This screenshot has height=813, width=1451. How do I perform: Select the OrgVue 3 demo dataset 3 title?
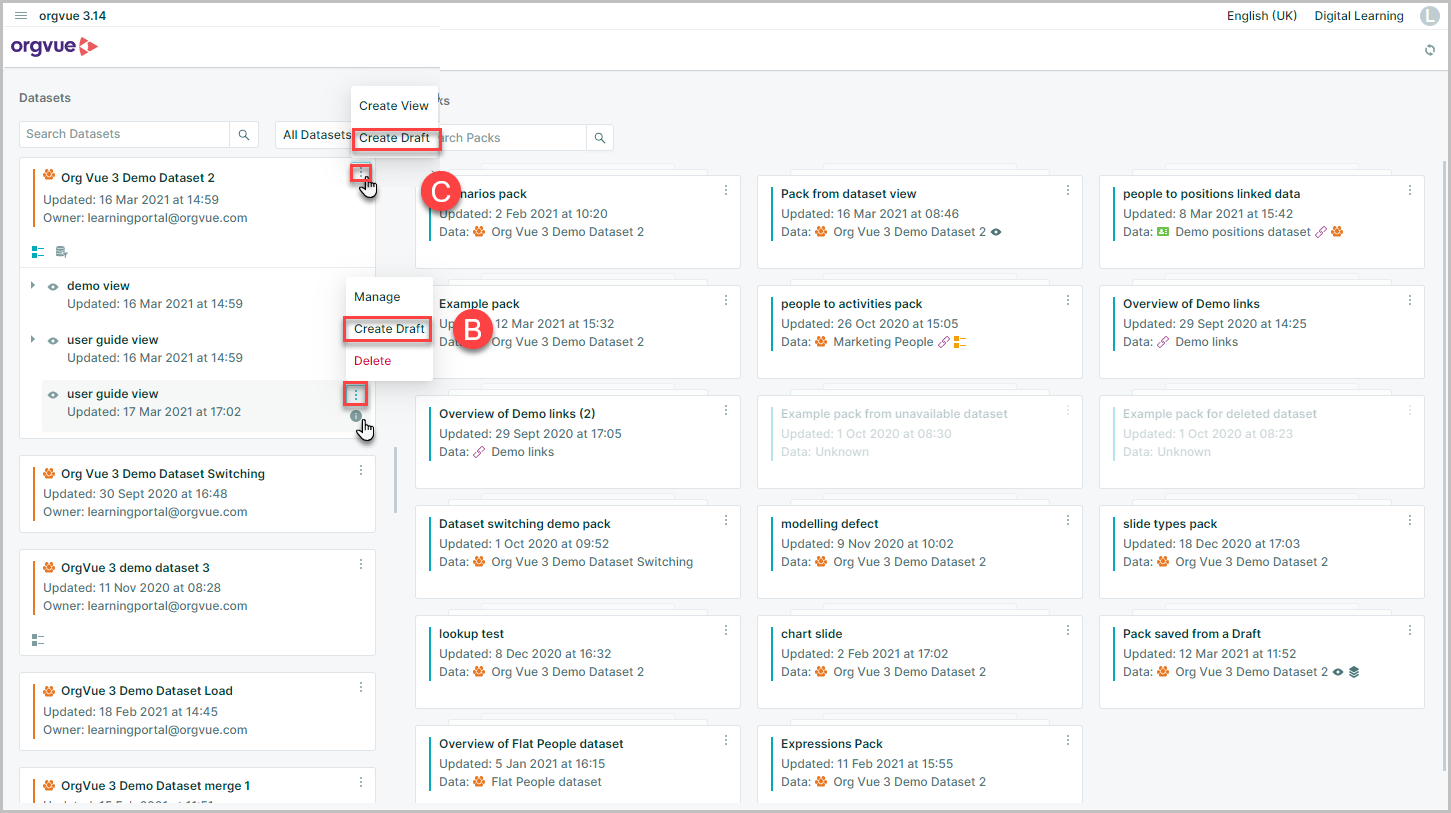[x=135, y=568]
